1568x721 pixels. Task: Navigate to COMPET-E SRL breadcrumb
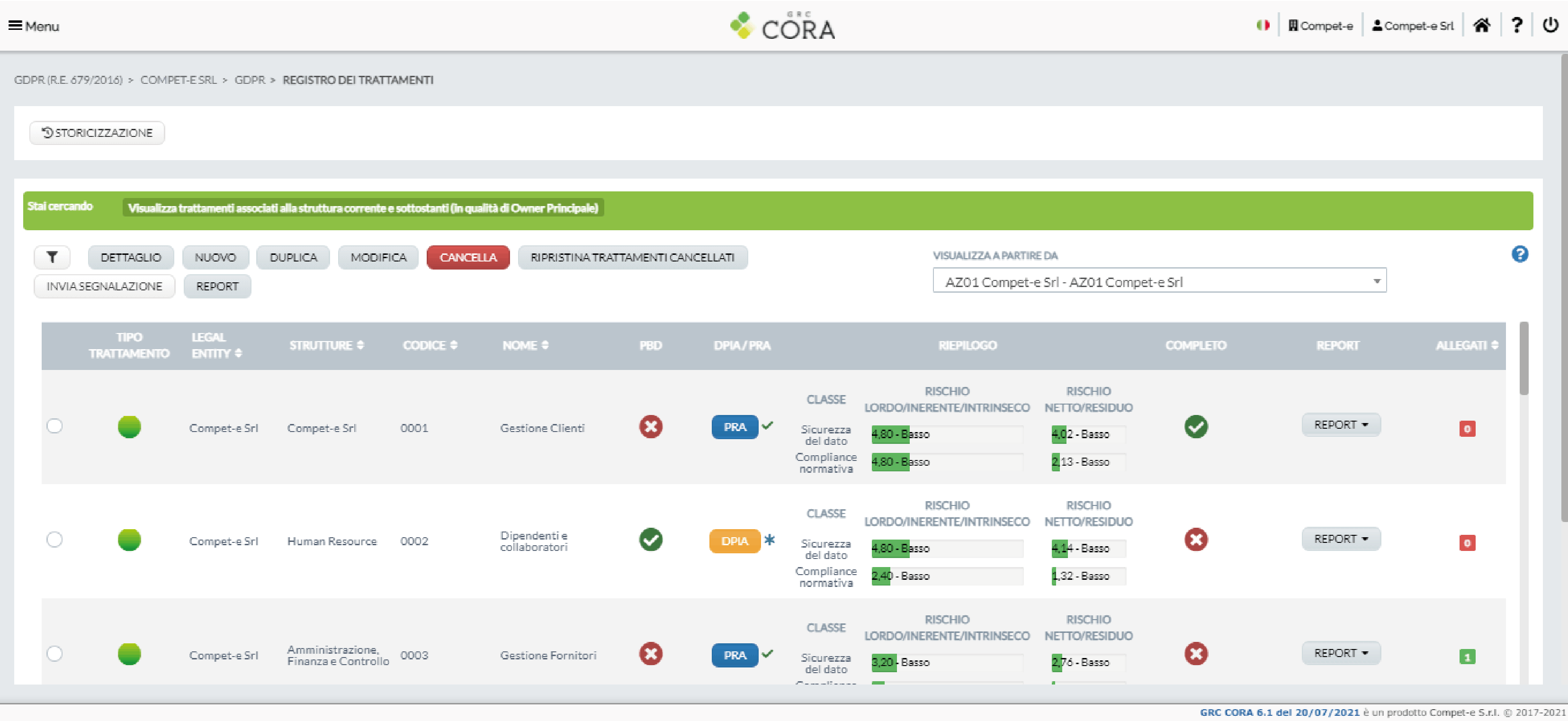pyautogui.click(x=179, y=80)
